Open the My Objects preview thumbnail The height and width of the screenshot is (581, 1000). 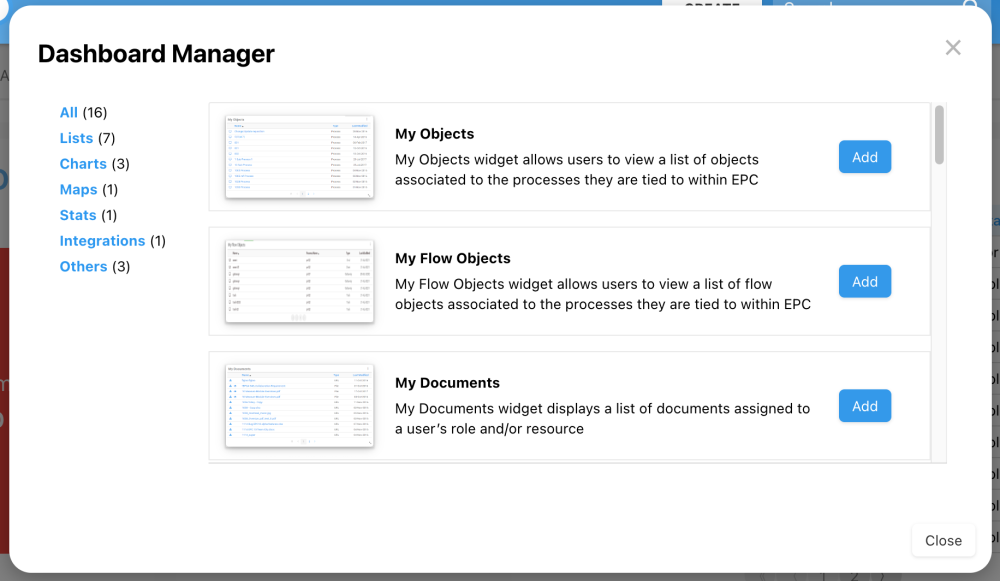[x=299, y=157]
